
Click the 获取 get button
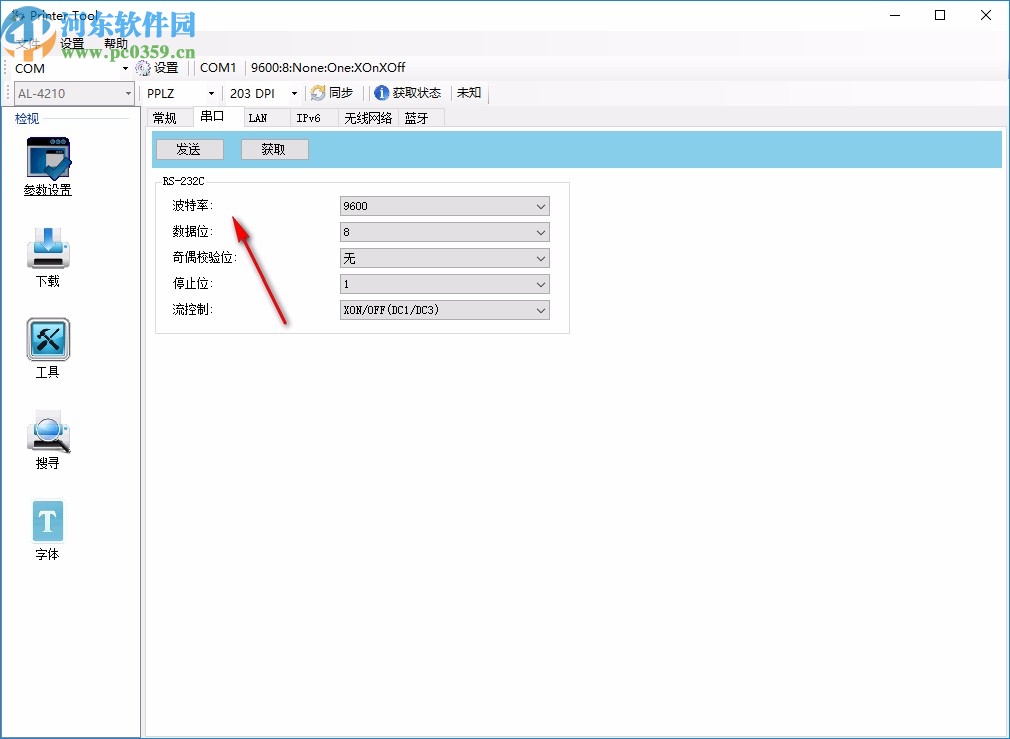[x=274, y=148]
